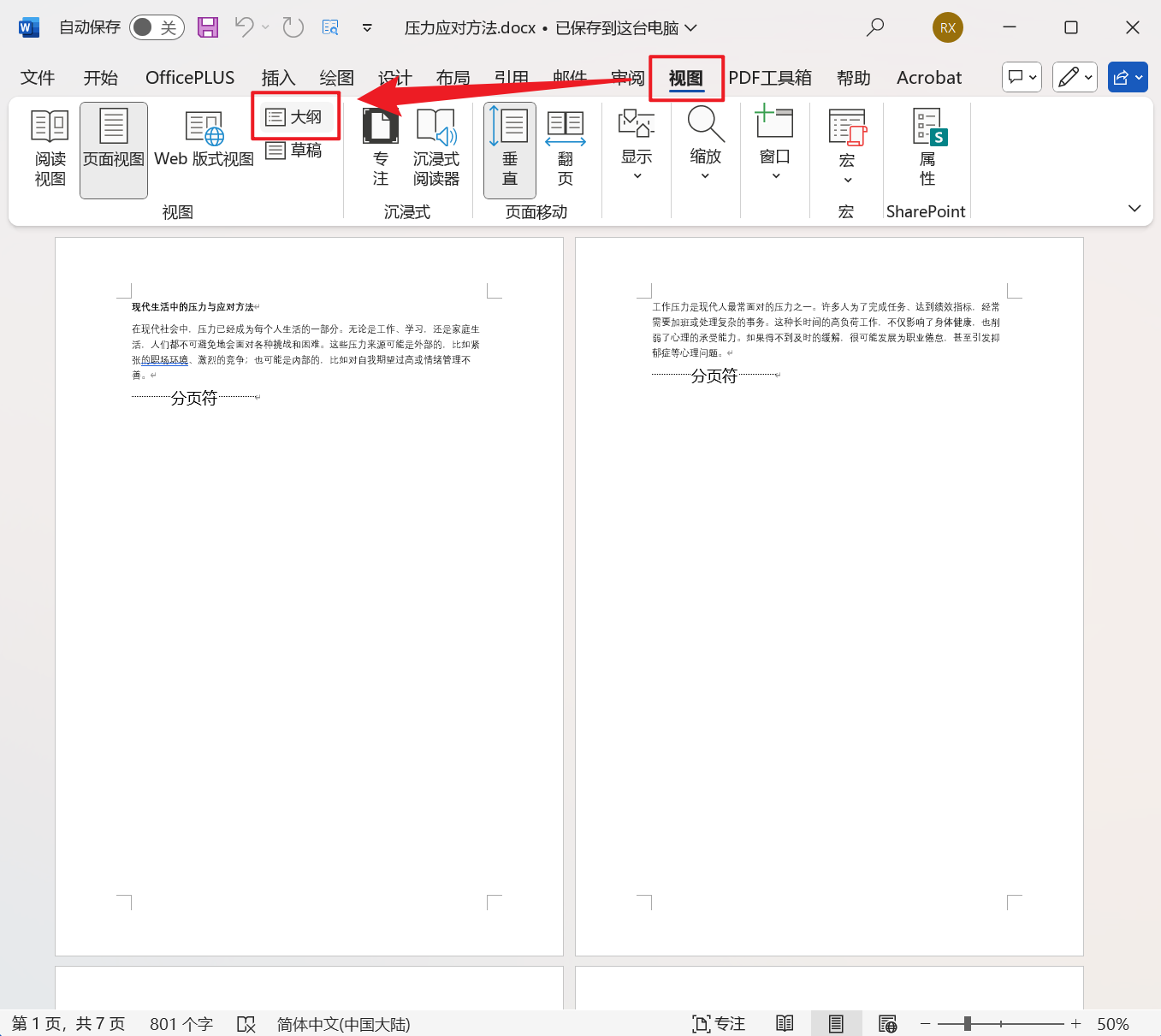Enable 翻页 (Side to Side) page movement

[564, 147]
